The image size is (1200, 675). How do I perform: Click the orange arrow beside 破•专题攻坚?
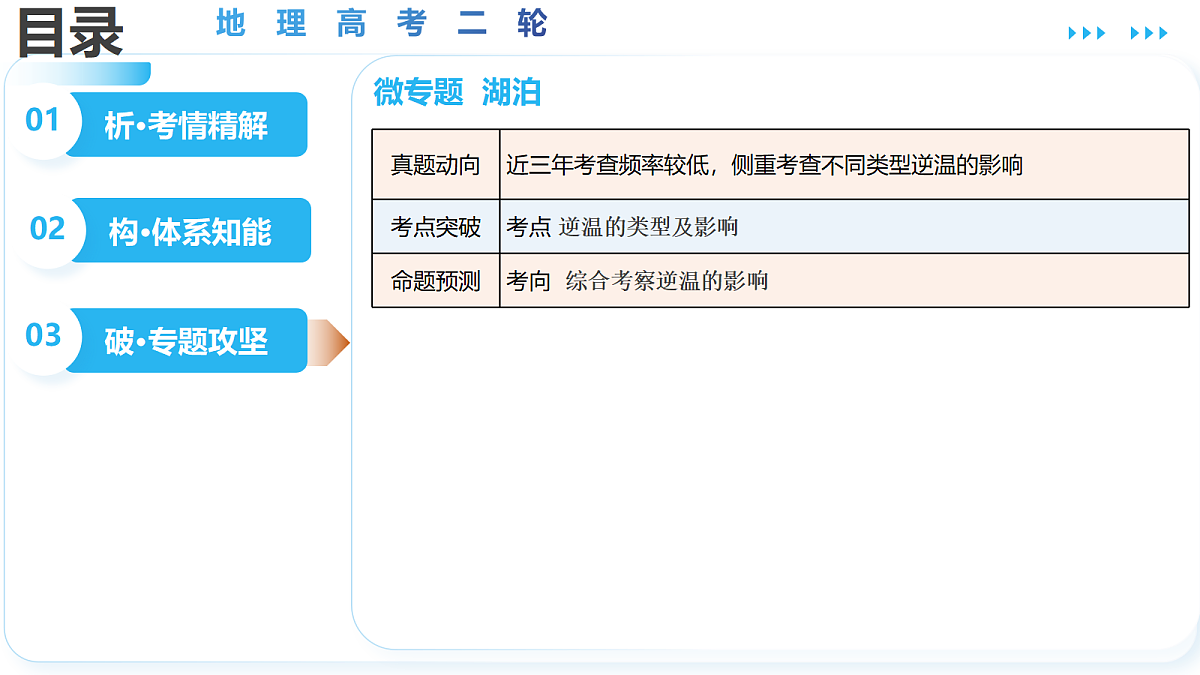click(x=329, y=343)
